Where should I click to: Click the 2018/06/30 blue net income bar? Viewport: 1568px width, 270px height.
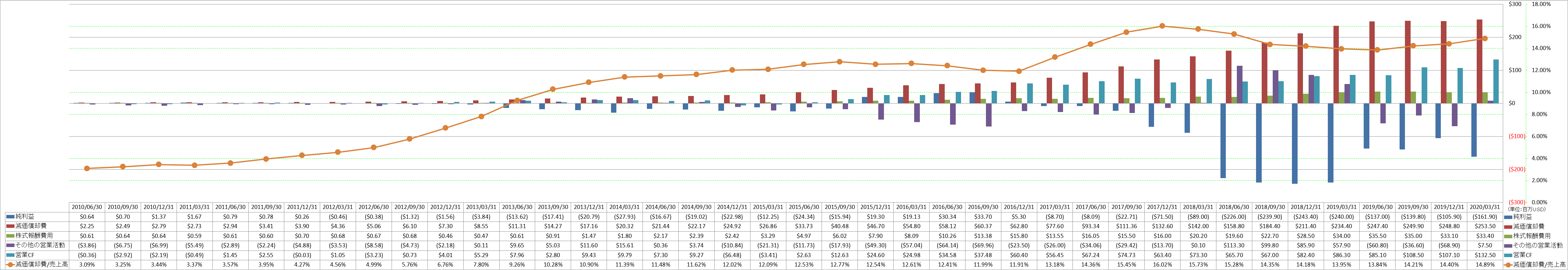coord(1223,140)
